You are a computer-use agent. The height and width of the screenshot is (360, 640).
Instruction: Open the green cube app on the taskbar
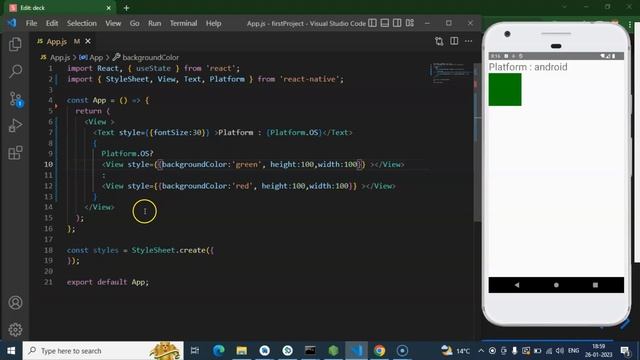click(333, 351)
